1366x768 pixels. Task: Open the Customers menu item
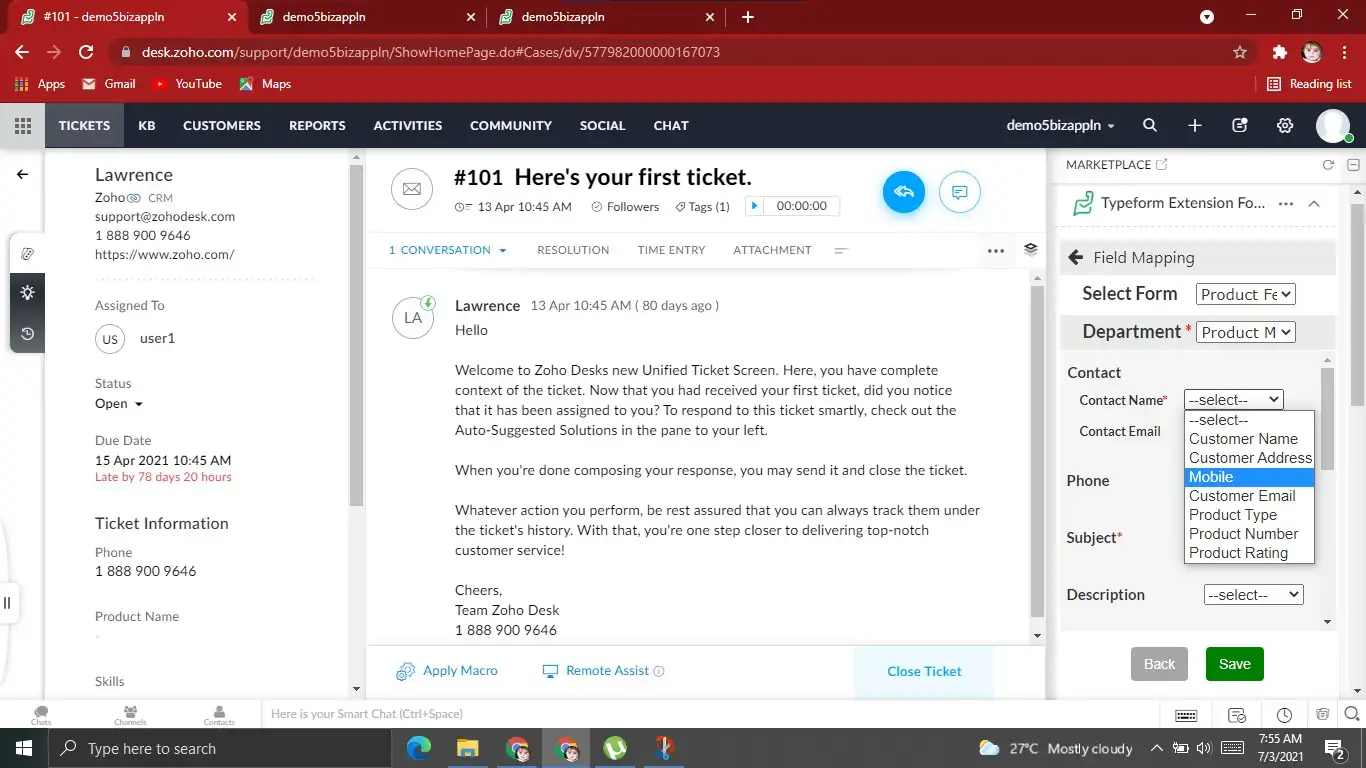pyautogui.click(x=221, y=125)
